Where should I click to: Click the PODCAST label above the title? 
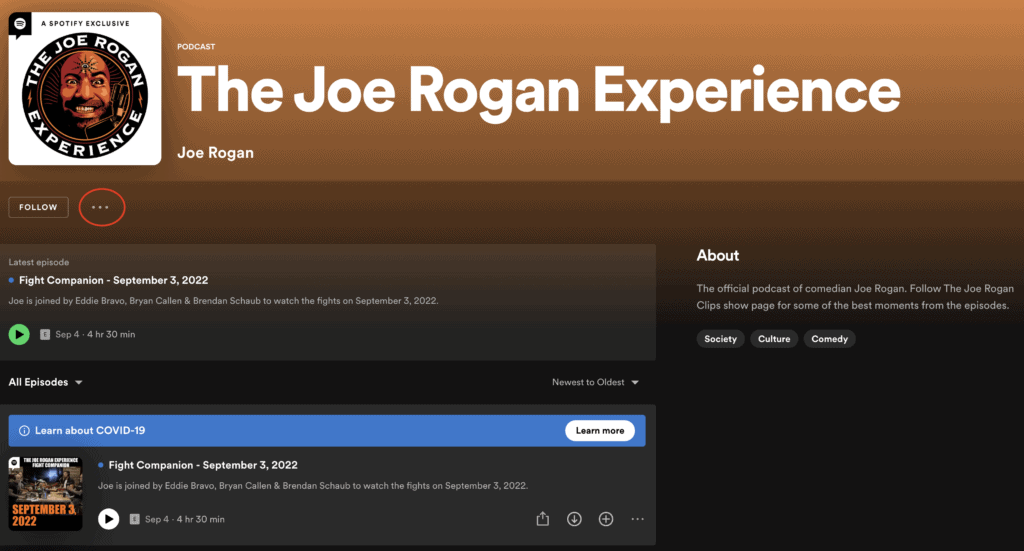point(196,47)
